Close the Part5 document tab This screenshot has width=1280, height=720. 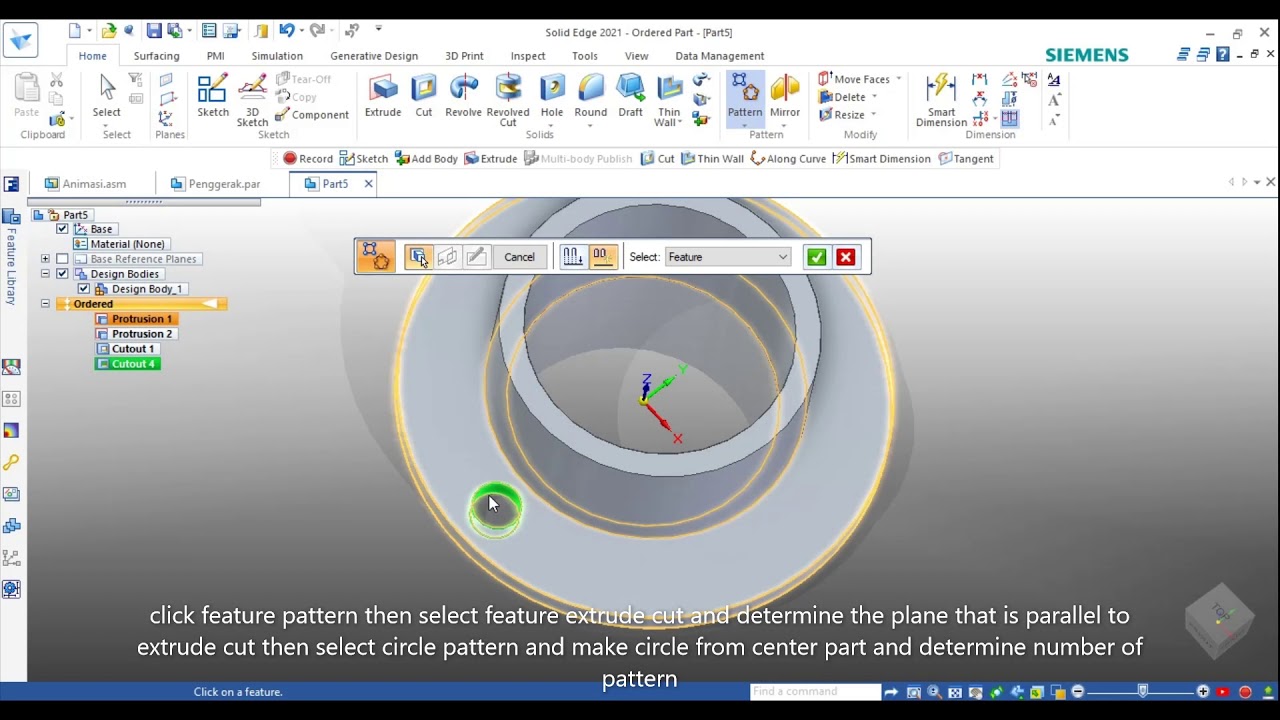(368, 184)
